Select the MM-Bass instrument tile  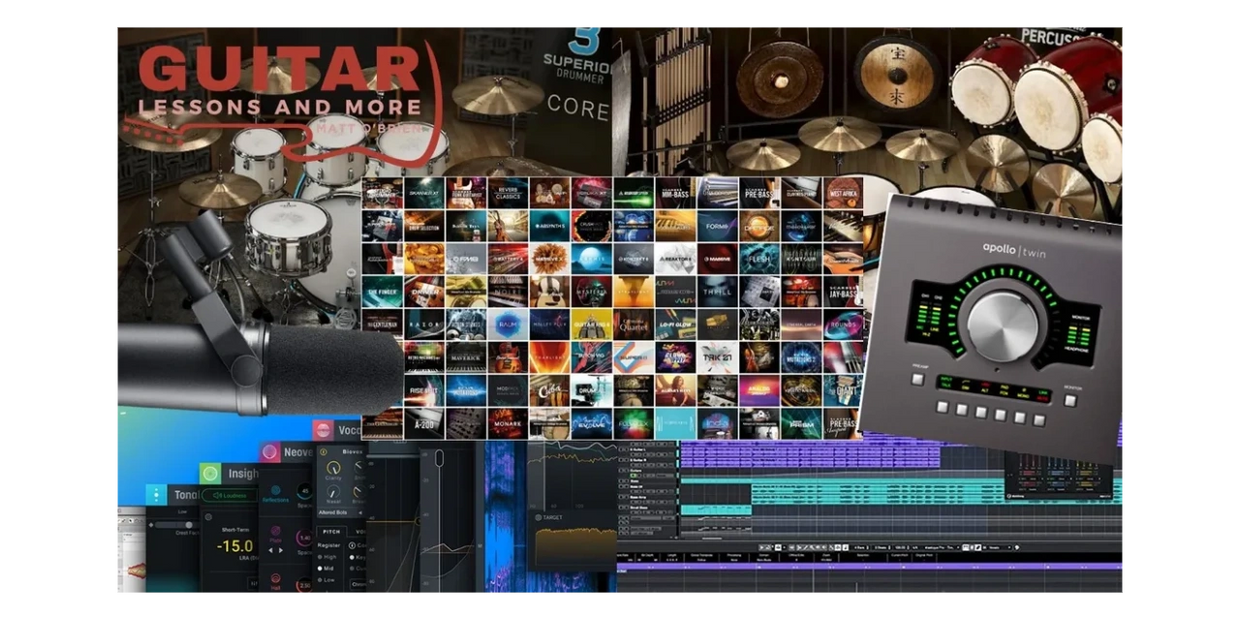677,192
